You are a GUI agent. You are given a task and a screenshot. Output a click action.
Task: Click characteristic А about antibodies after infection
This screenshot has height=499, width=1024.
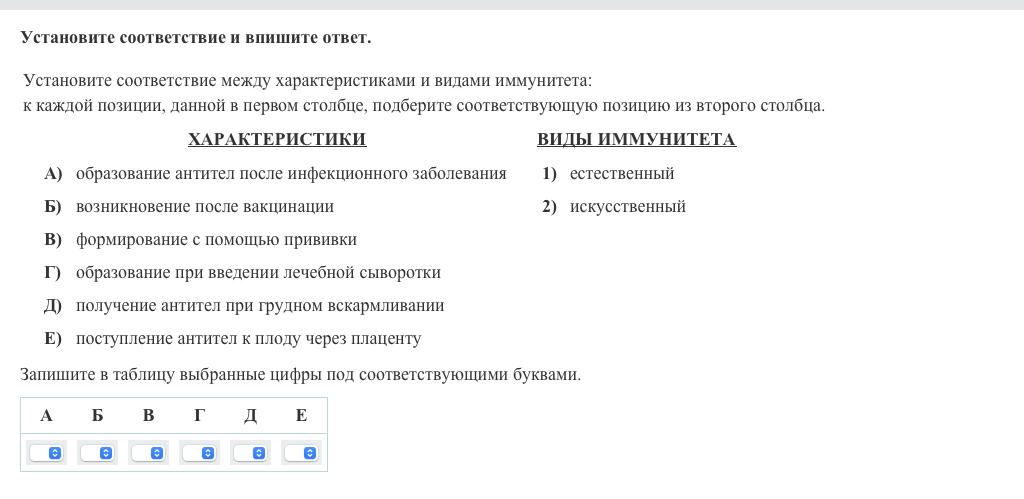click(290, 174)
